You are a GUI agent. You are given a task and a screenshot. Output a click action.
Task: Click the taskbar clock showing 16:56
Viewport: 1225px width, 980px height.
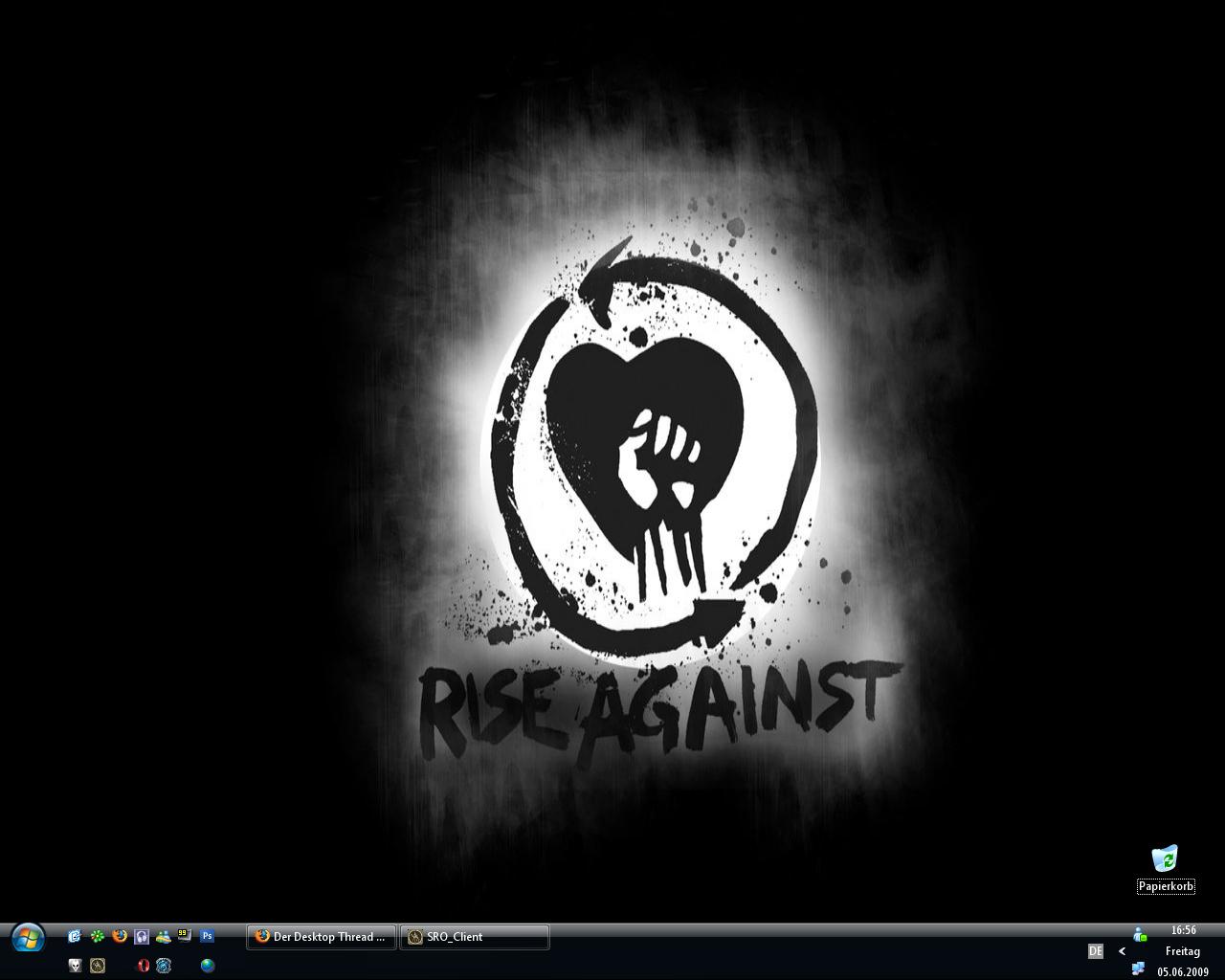[x=1183, y=930]
